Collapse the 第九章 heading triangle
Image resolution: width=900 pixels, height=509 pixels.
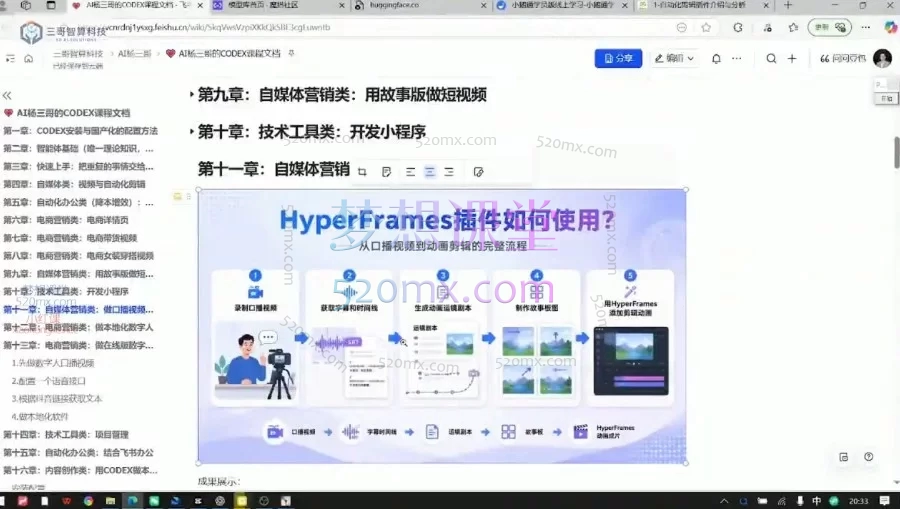[x=191, y=95]
